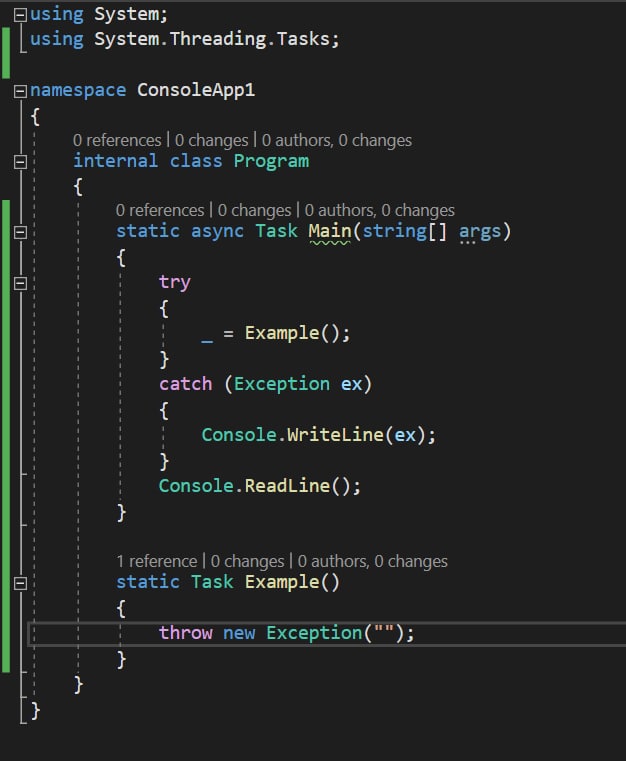Click the Exception type in catch clause
This screenshot has width=626, height=761.
coord(281,384)
